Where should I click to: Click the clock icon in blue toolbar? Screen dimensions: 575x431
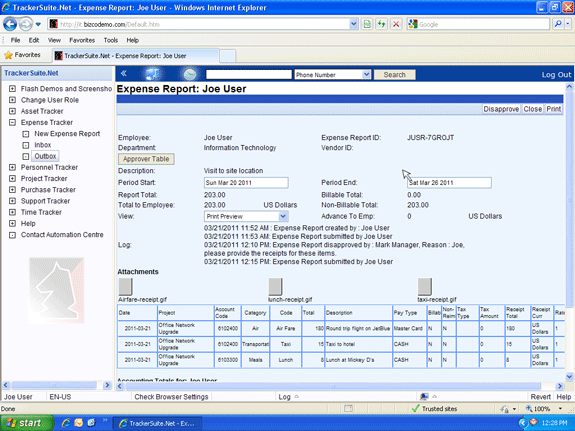(x=190, y=74)
